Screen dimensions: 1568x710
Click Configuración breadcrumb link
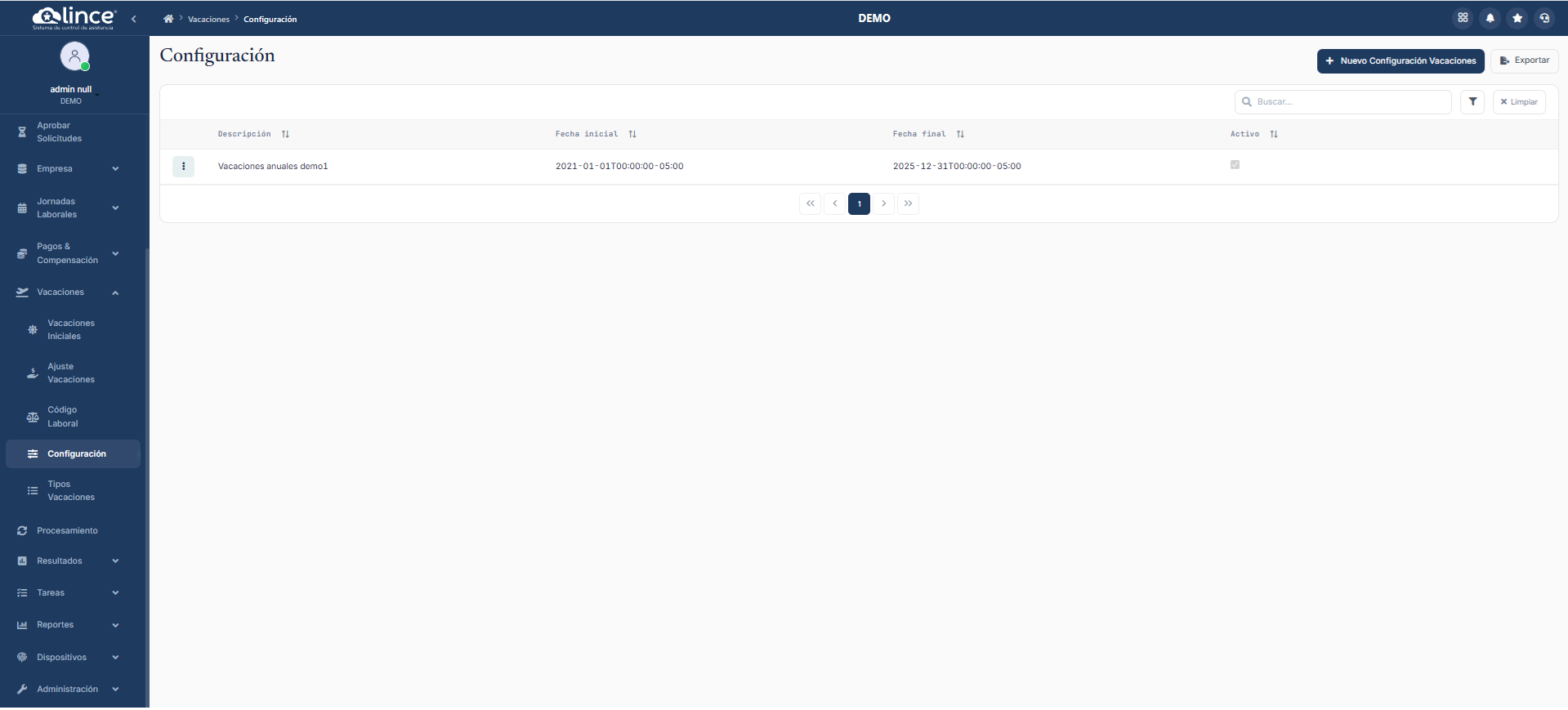tap(270, 20)
